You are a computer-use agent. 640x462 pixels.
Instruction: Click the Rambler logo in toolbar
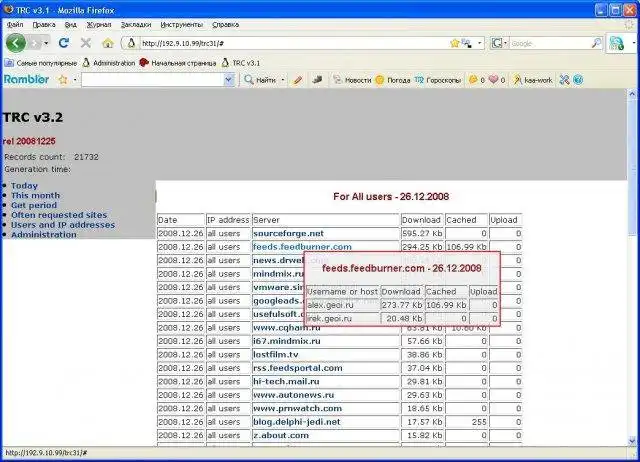click(x=27, y=79)
